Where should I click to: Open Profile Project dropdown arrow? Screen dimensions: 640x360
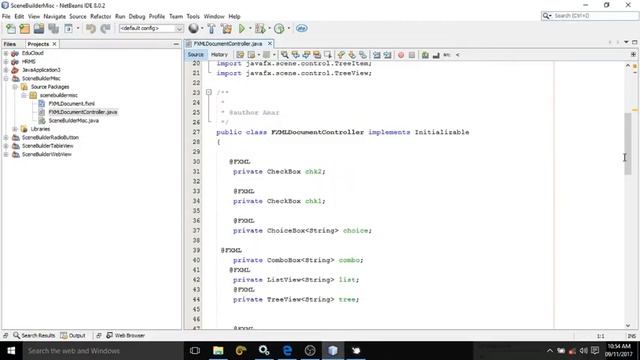coord(289,29)
